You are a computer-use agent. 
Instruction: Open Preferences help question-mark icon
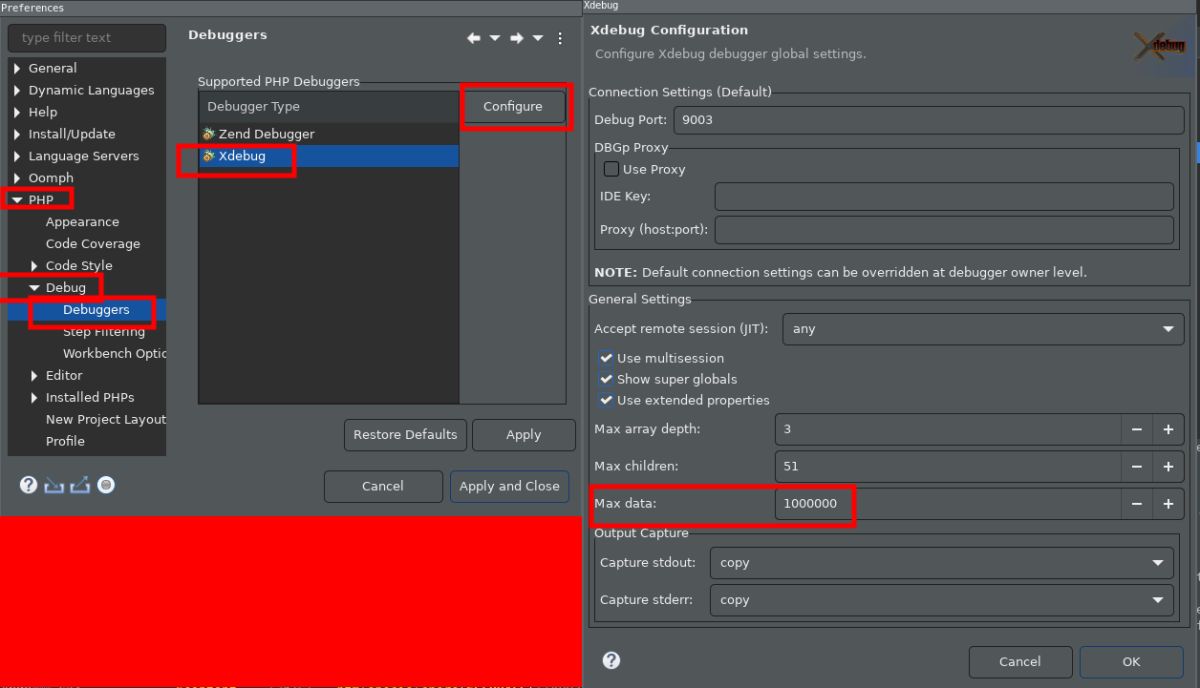pyautogui.click(x=28, y=485)
